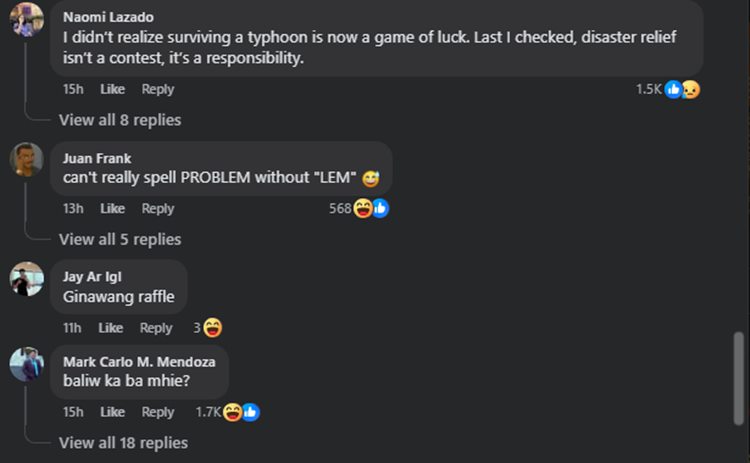
Task: Expand View all 18 replies
Action: (123, 443)
